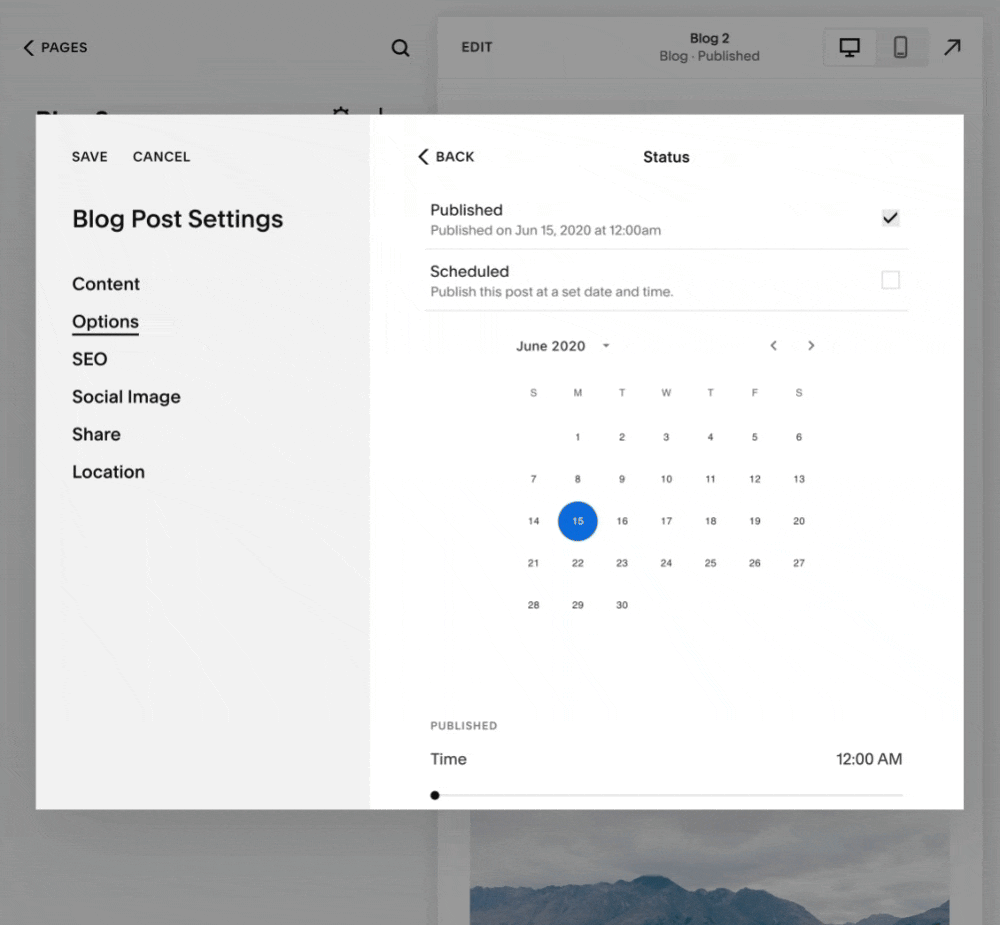Select June 12 on calendar
This screenshot has width=1000, height=925.
tap(754, 479)
